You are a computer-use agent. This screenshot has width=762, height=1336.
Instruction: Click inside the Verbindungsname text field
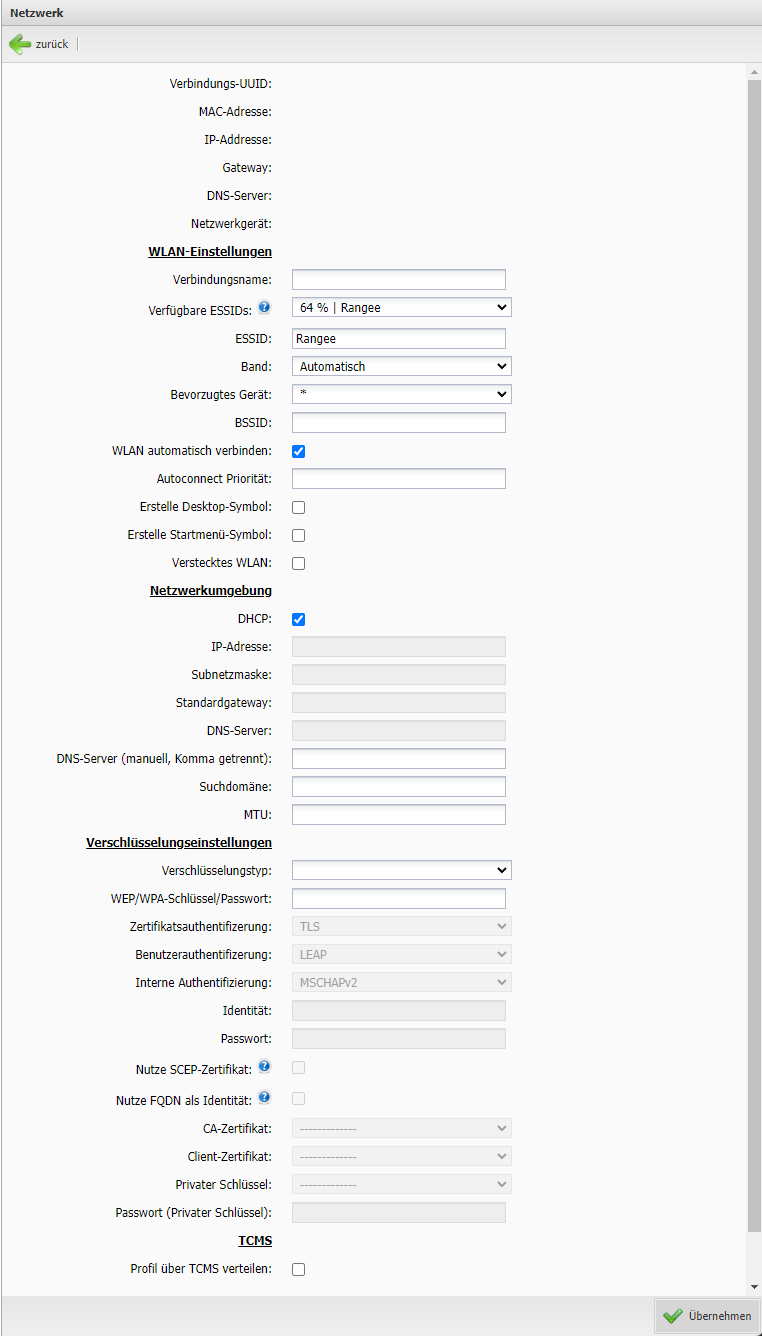(398, 279)
